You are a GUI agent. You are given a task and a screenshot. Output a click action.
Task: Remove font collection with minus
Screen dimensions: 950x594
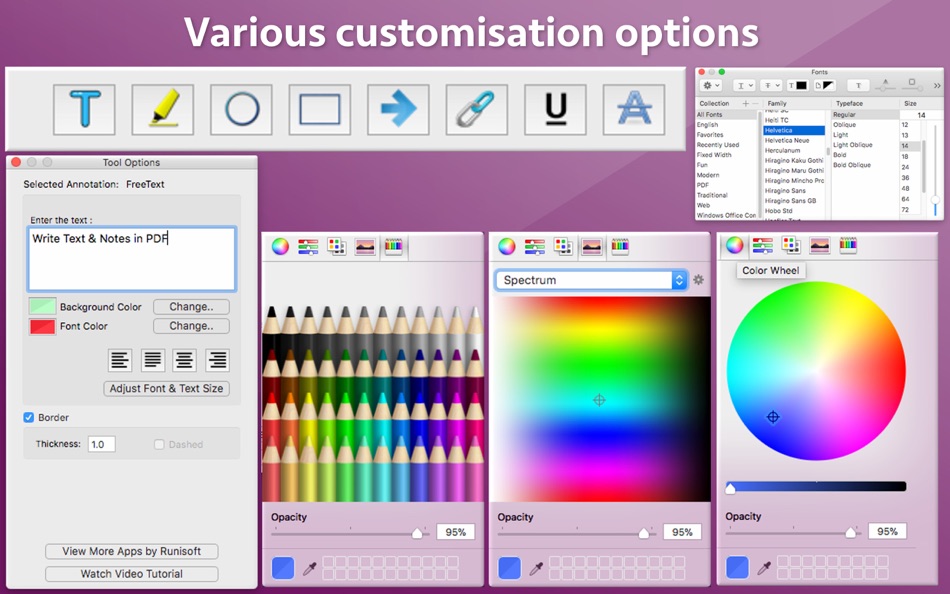tap(756, 104)
